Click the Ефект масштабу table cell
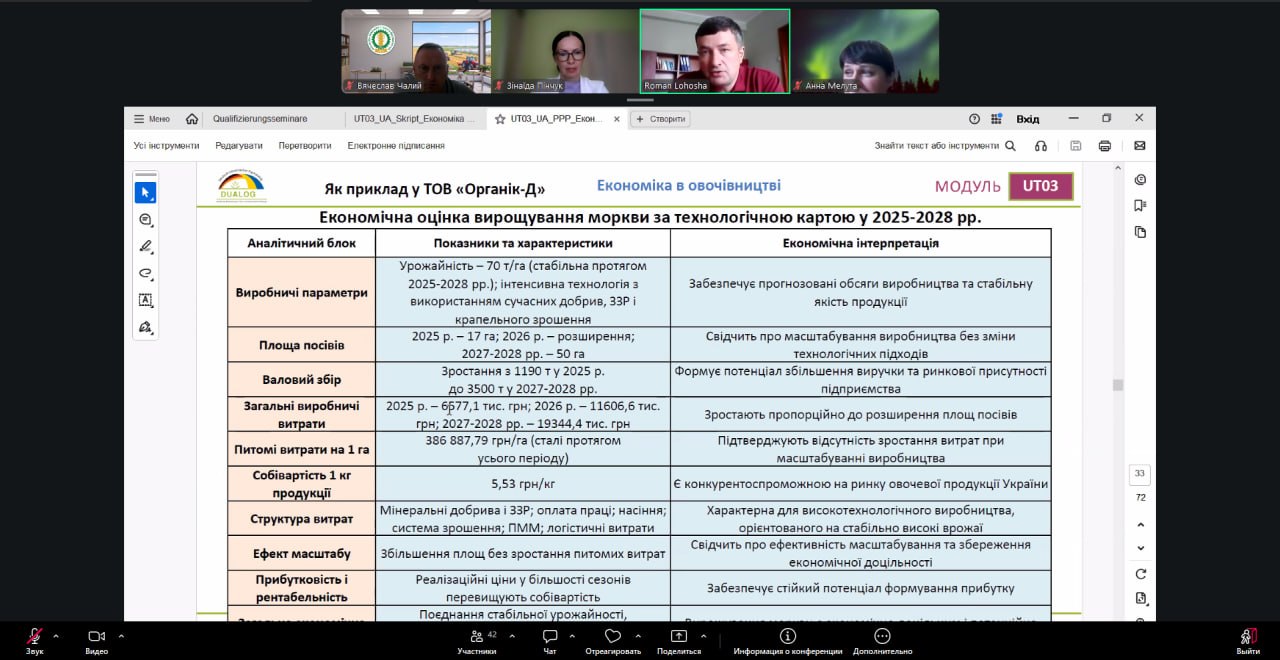Screen dimensions: 1280x660 302,553
